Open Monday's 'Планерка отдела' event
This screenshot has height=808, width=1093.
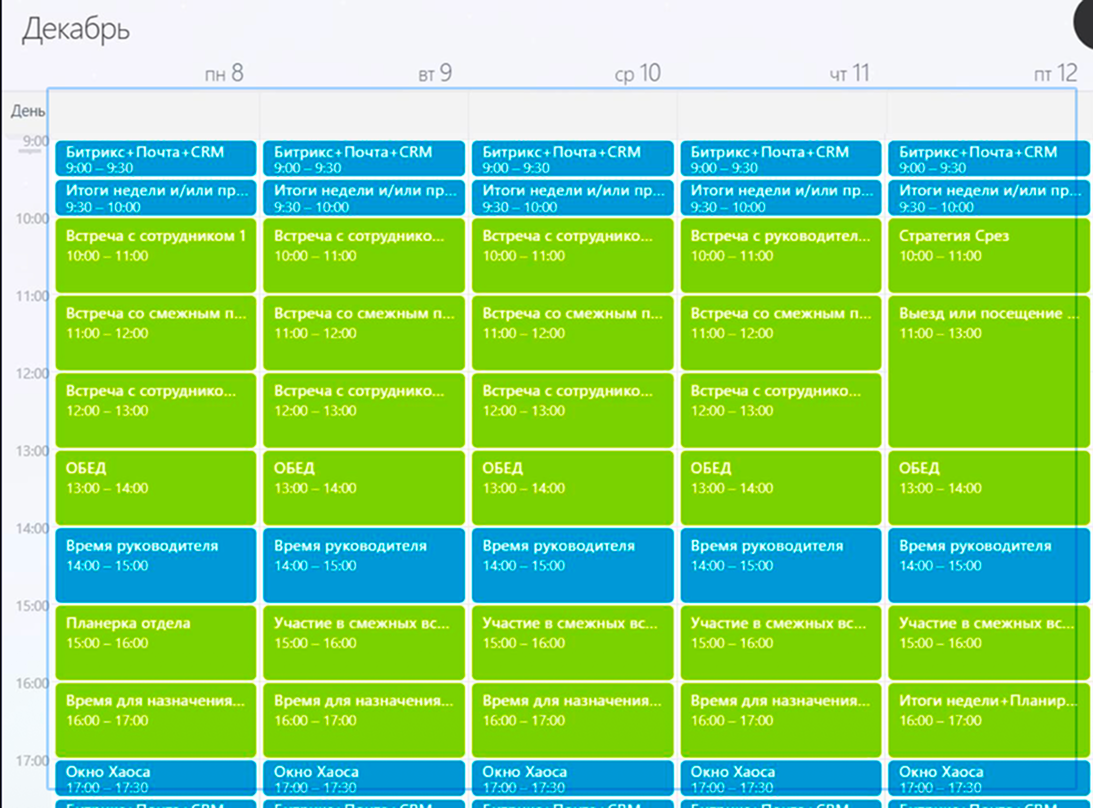[155, 642]
